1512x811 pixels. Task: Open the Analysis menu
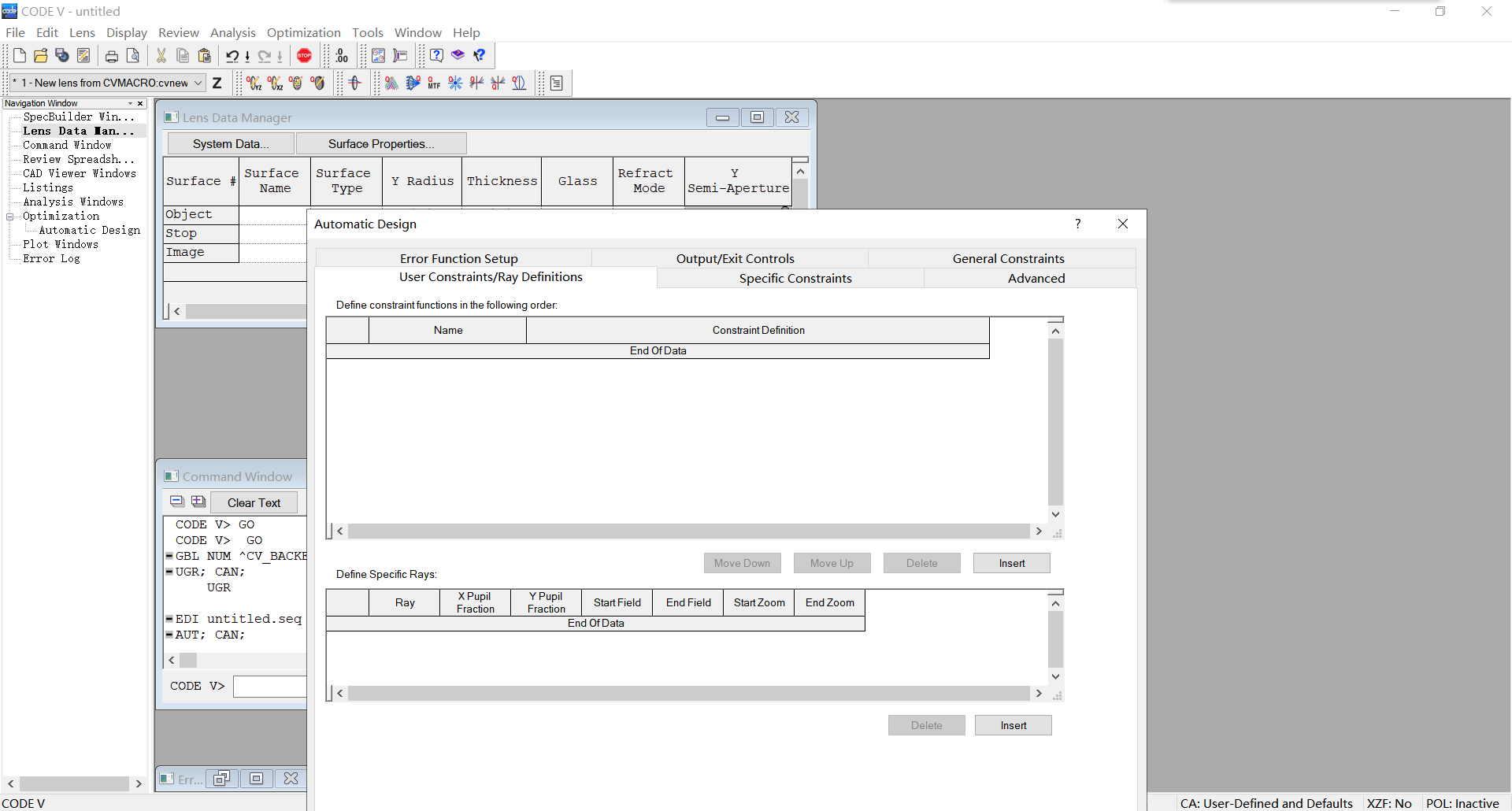(x=232, y=32)
